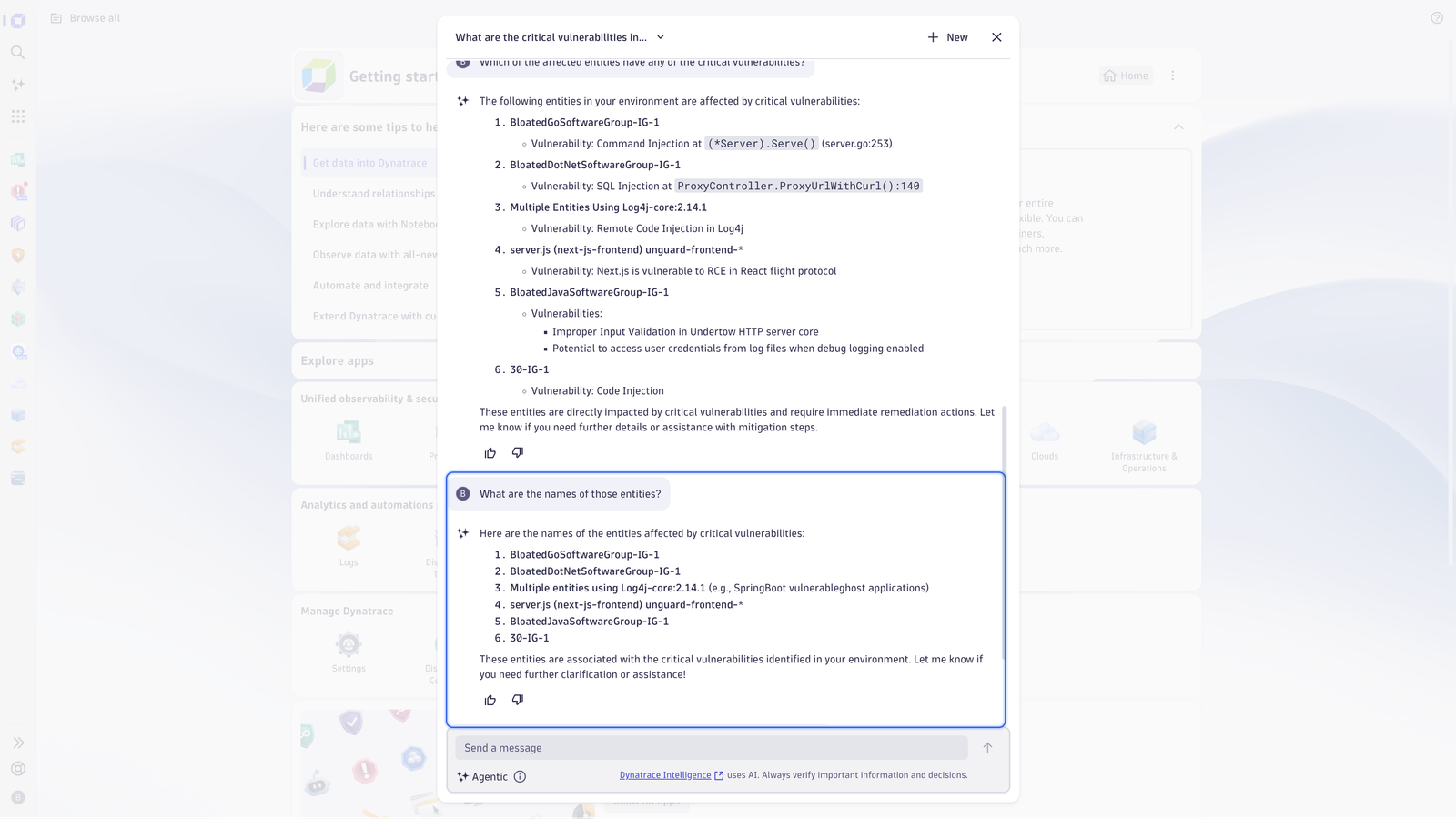Screen dimensions: 1456x819
Task: Toggle the Agentic mode
Action: (482, 776)
